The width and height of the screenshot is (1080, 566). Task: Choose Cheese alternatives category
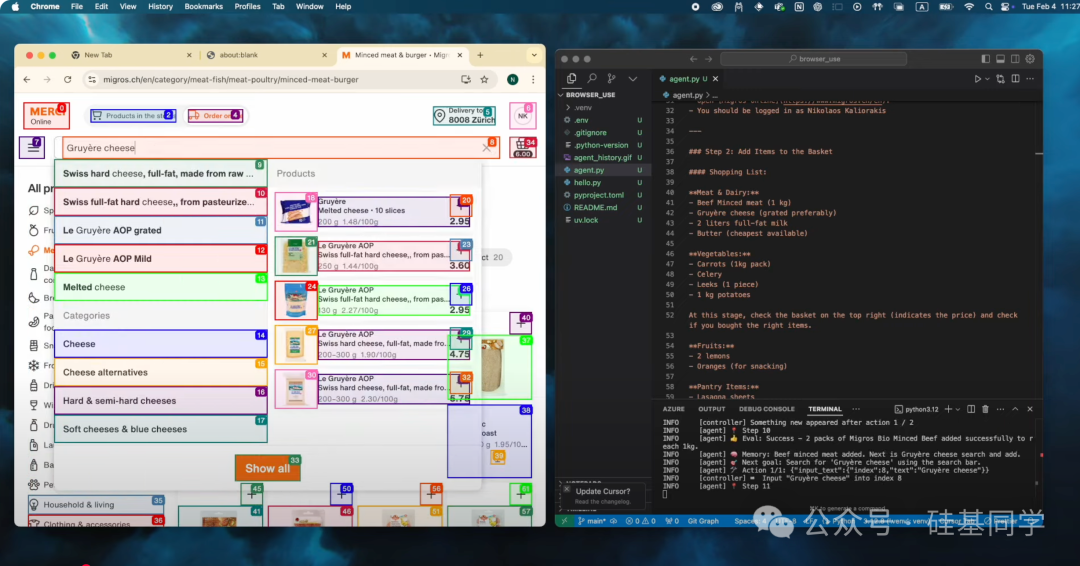coord(160,372)
